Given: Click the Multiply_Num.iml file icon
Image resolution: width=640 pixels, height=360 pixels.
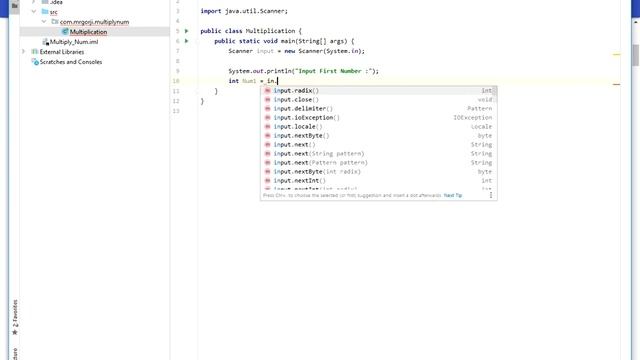Looking at the screenshot, I should pos(45,42).
